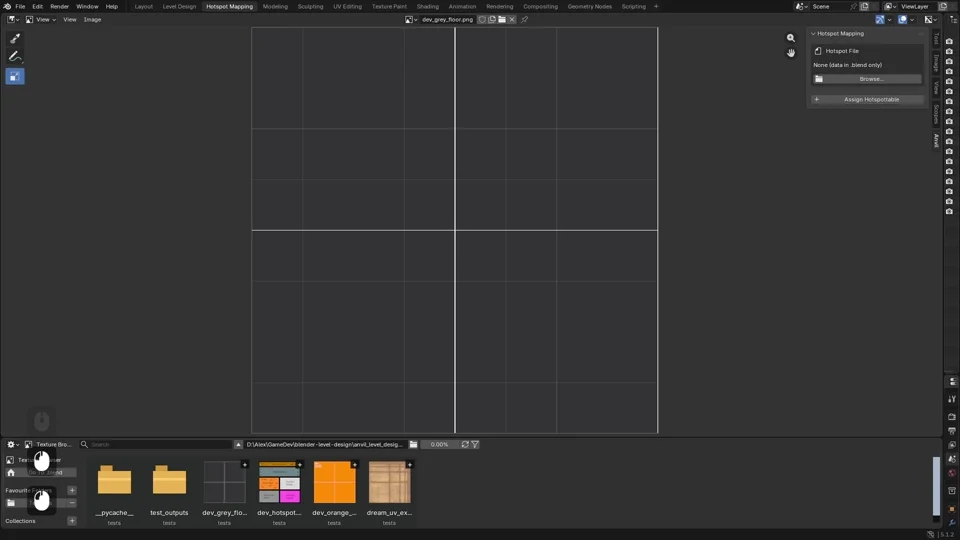
Task: Select the dev_hotspot texture thumbnail
Action: (x=279, y=482)
